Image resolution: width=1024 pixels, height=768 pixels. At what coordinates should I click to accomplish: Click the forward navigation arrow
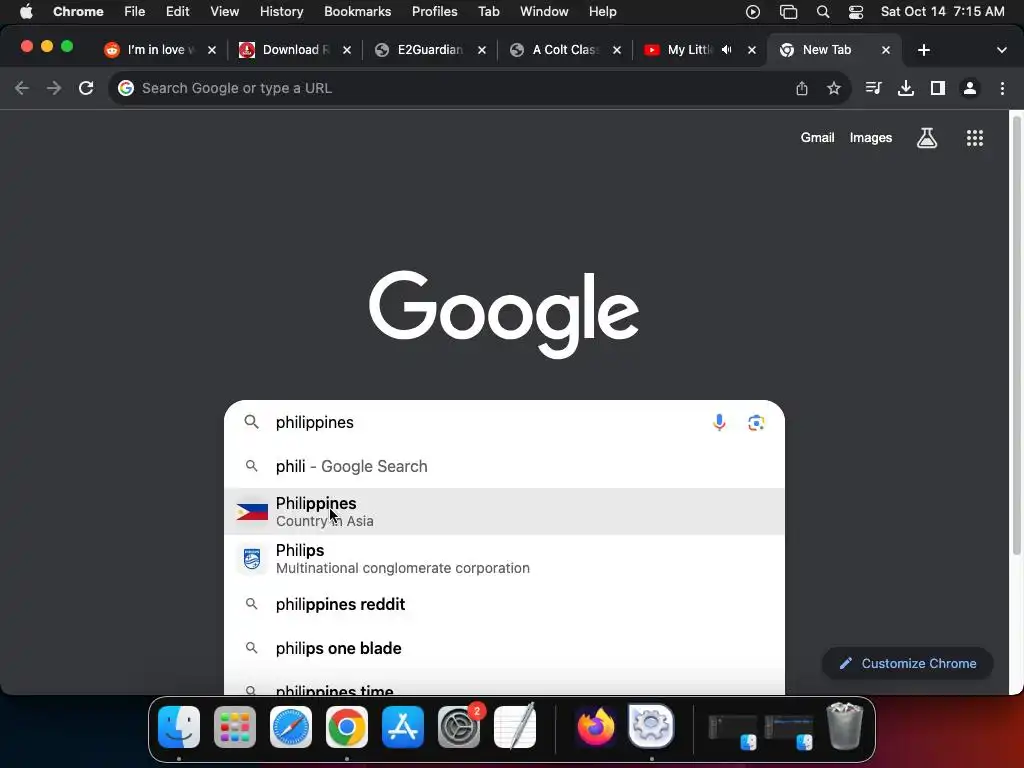tap(54, 88)
